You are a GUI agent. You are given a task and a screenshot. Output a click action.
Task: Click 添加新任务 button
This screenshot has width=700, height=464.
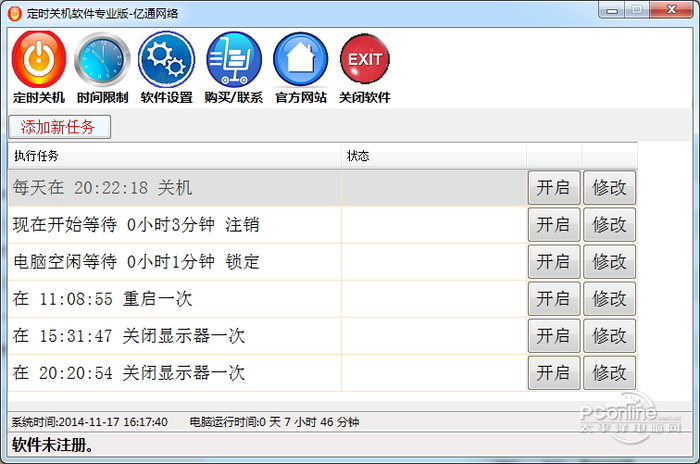tap(59, 127)
